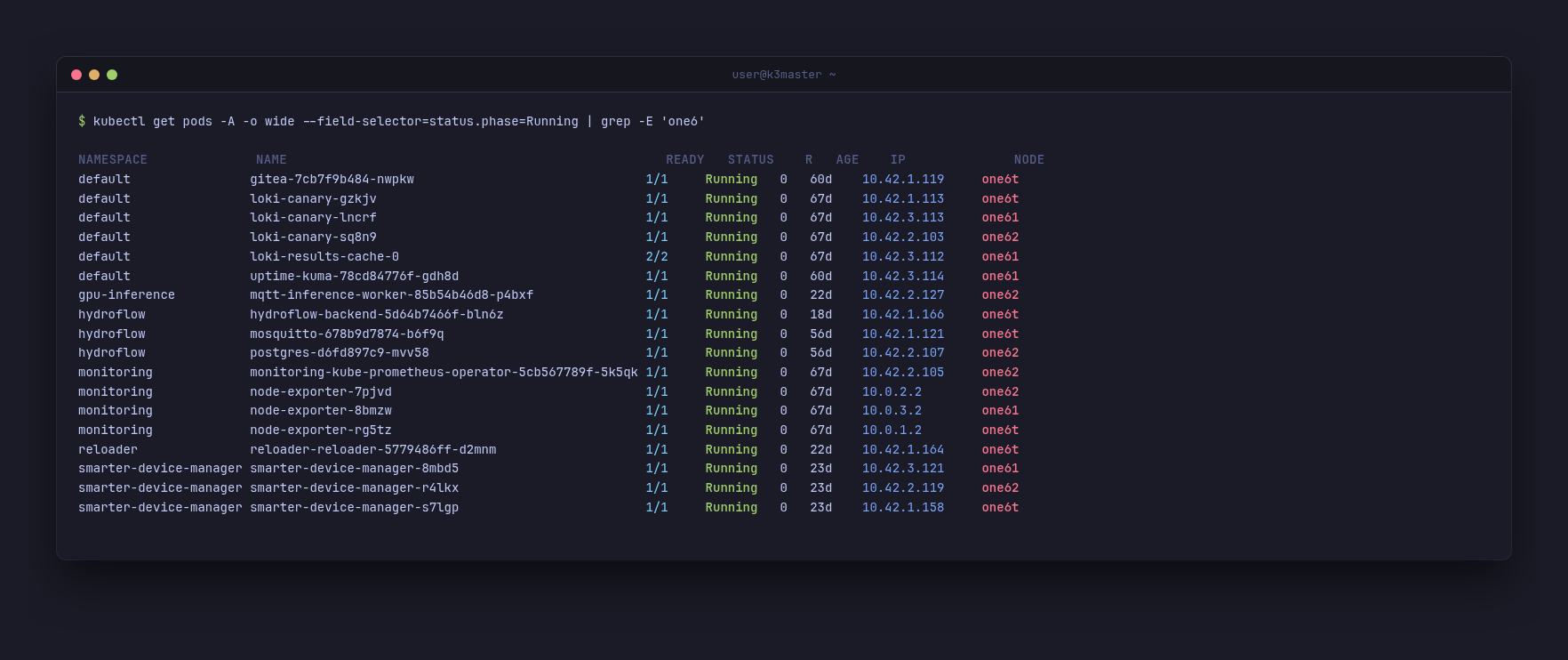Click IP address 10.42.2.127
The width and height of the screenshot is (1568, 660).
click(903, 295)
